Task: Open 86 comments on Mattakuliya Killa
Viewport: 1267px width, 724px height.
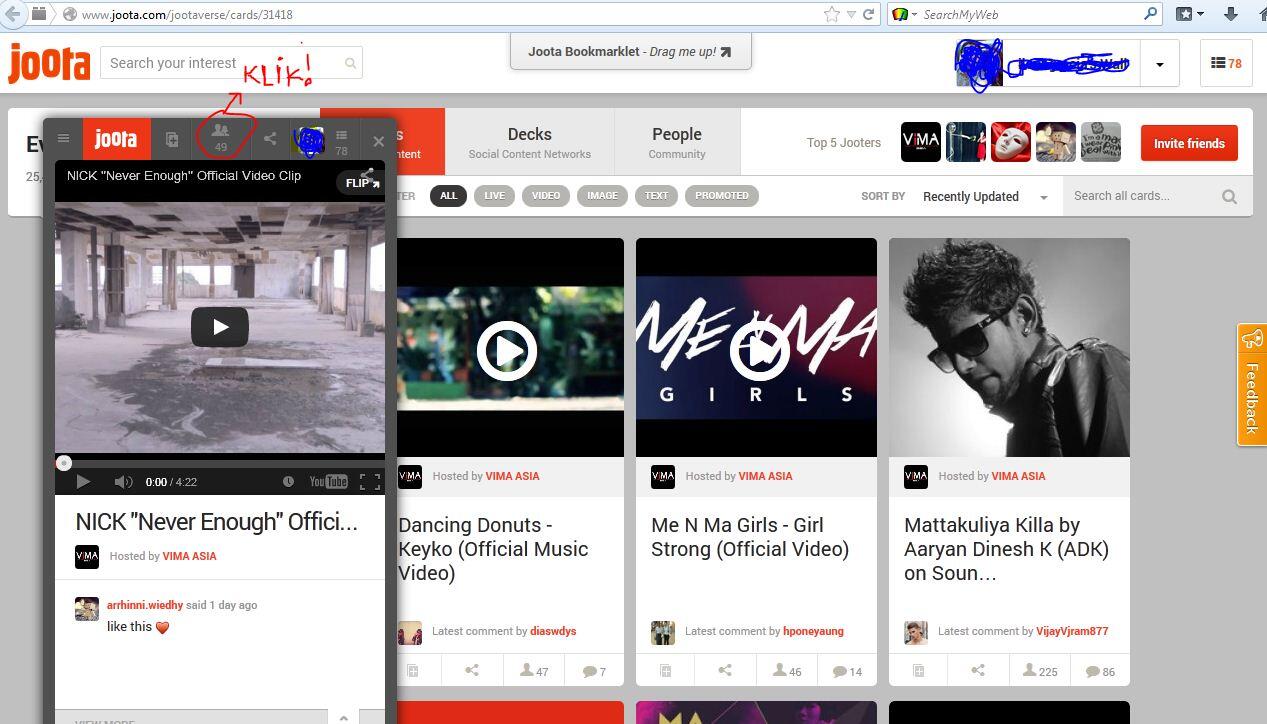Action: click(x=1100, y=671)
